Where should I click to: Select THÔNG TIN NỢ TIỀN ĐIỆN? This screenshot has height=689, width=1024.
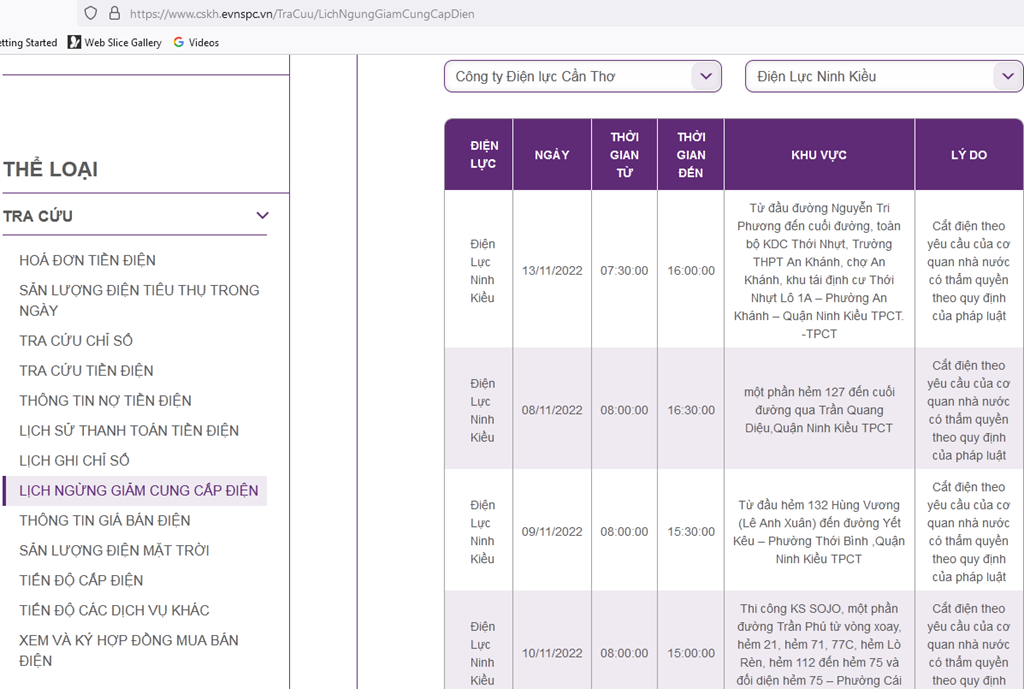(105, 400)
